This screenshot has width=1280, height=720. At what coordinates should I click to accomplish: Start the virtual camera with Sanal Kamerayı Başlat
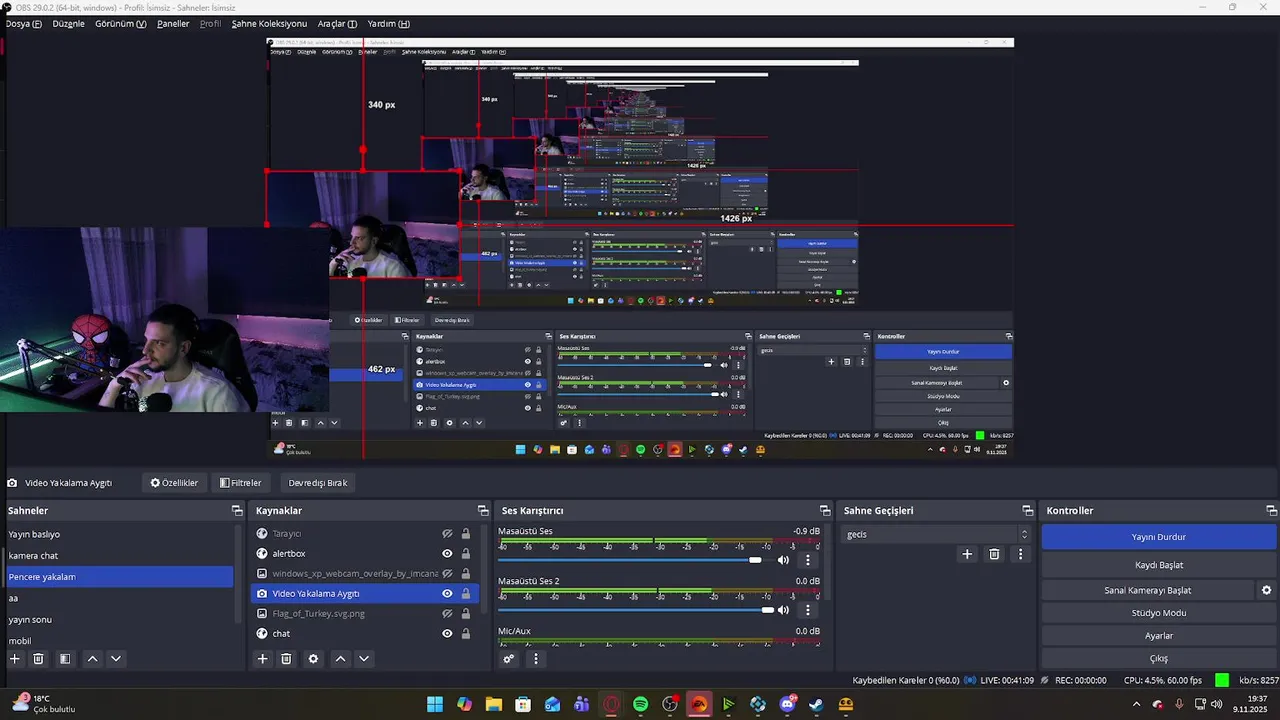point(1147,590)
